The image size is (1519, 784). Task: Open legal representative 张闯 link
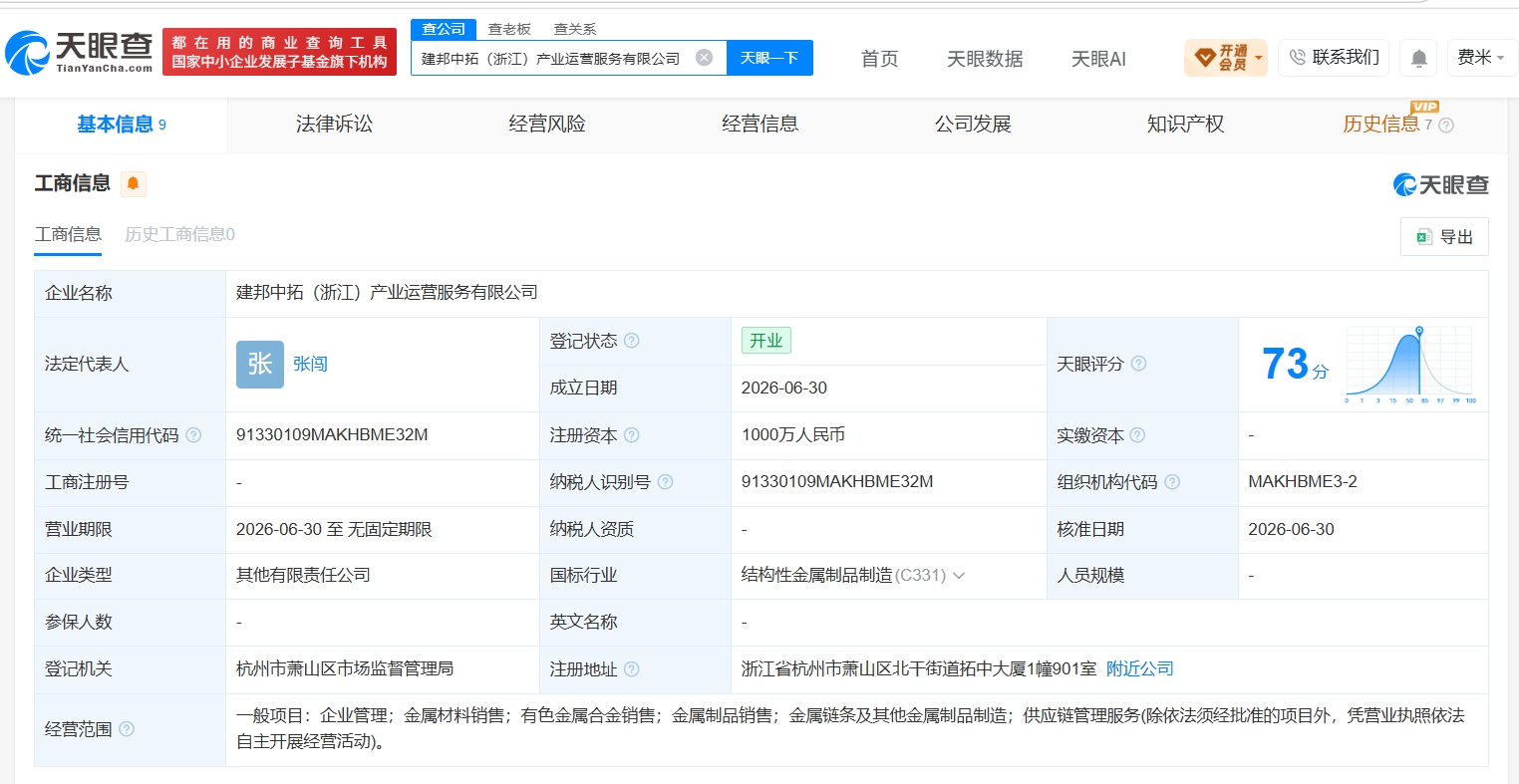pos(310,365)
